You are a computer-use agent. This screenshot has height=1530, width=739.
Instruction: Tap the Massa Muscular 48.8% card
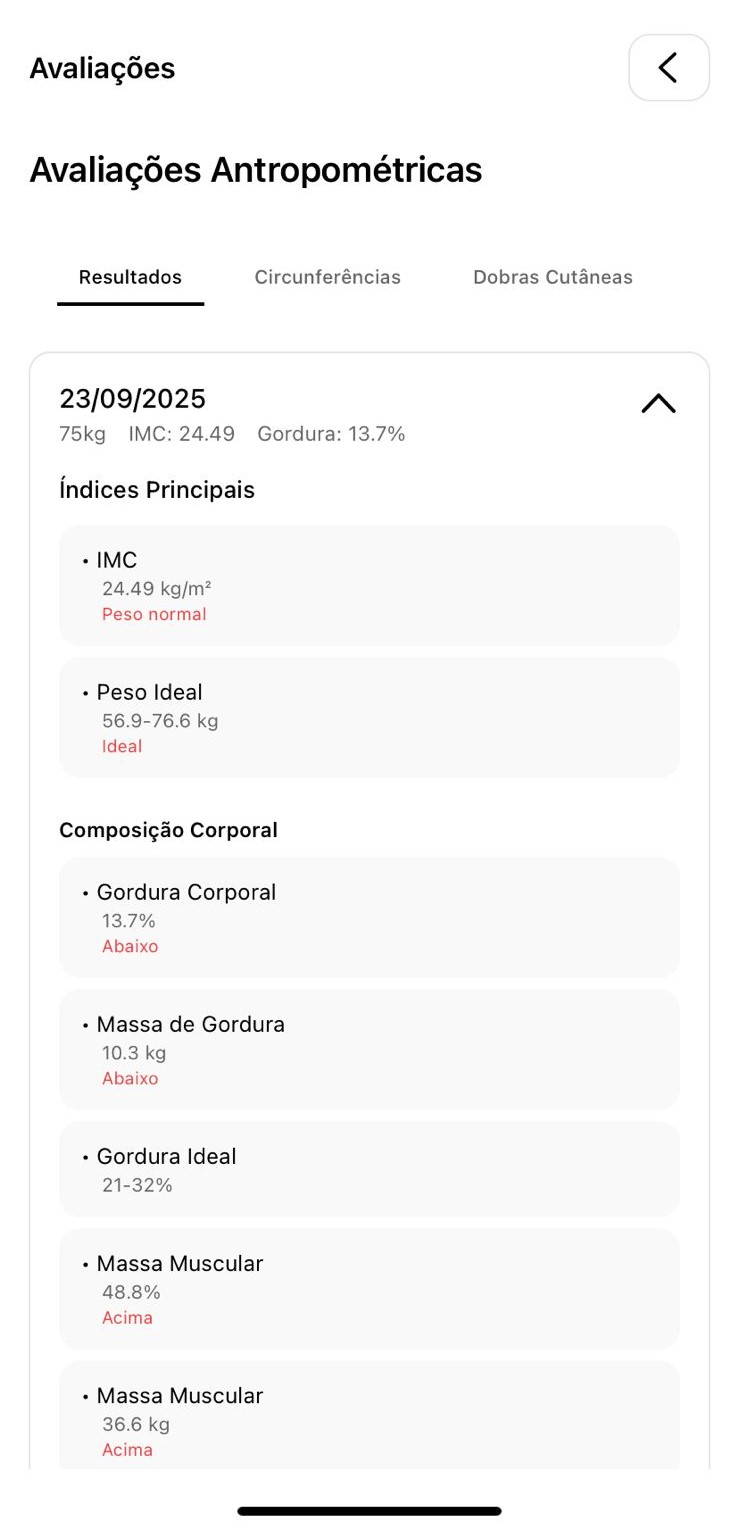(x=369, y=1289)
